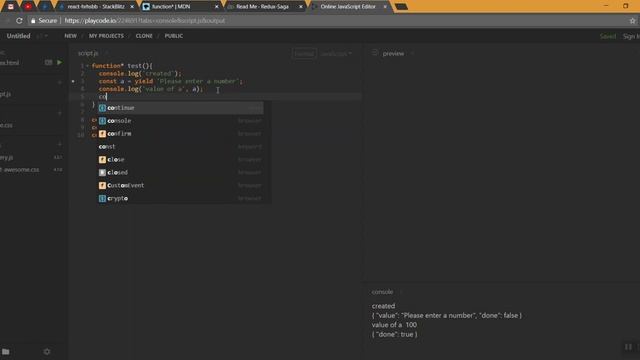Viewport: 640px width, 360px height.
Task: Switch to the 'function* | MDN' tab
Action: point(180,7)
